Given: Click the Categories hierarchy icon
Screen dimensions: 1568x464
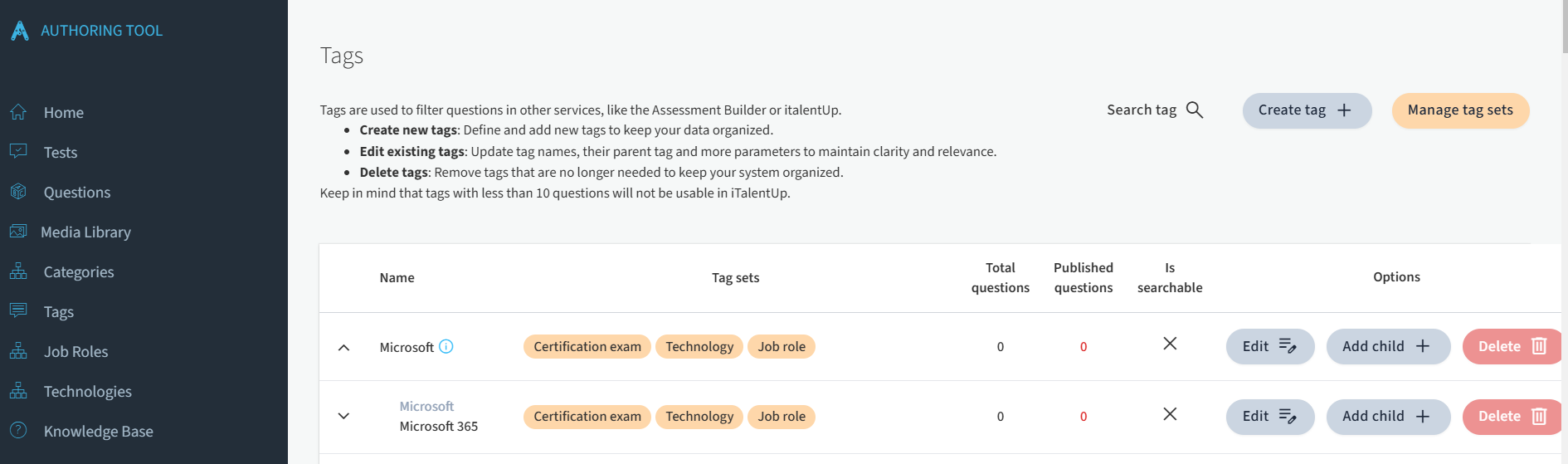Looking at the screenshot, I should tap(18, 271).
